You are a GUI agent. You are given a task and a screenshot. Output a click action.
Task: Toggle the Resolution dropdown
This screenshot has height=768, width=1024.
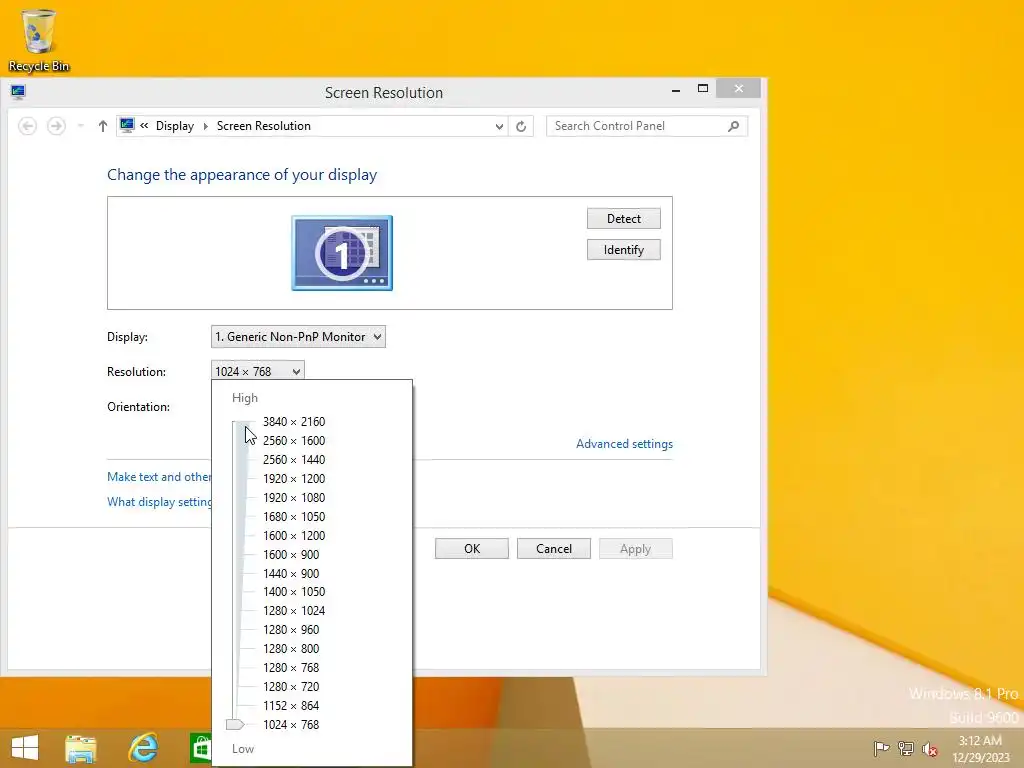[258, 371]
